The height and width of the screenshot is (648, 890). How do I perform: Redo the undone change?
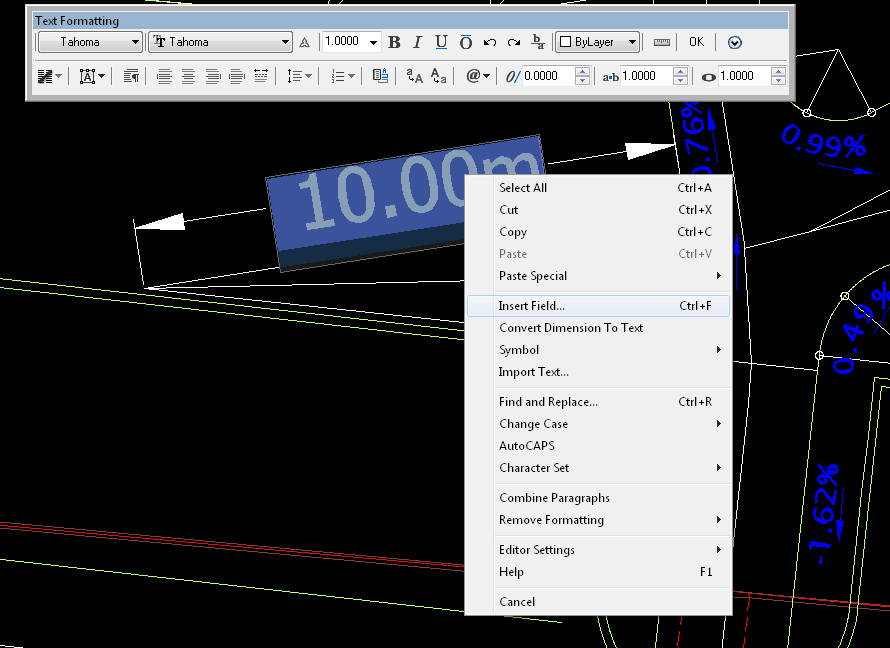point(513,42)
